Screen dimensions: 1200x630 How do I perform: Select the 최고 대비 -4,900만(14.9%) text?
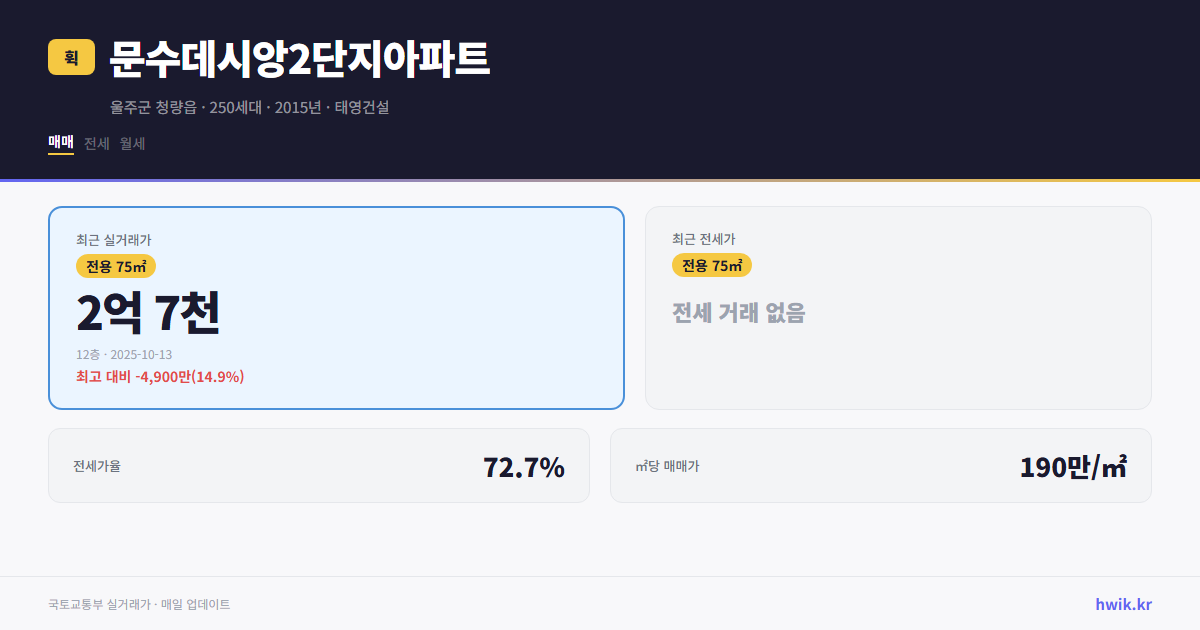point(159,378)
